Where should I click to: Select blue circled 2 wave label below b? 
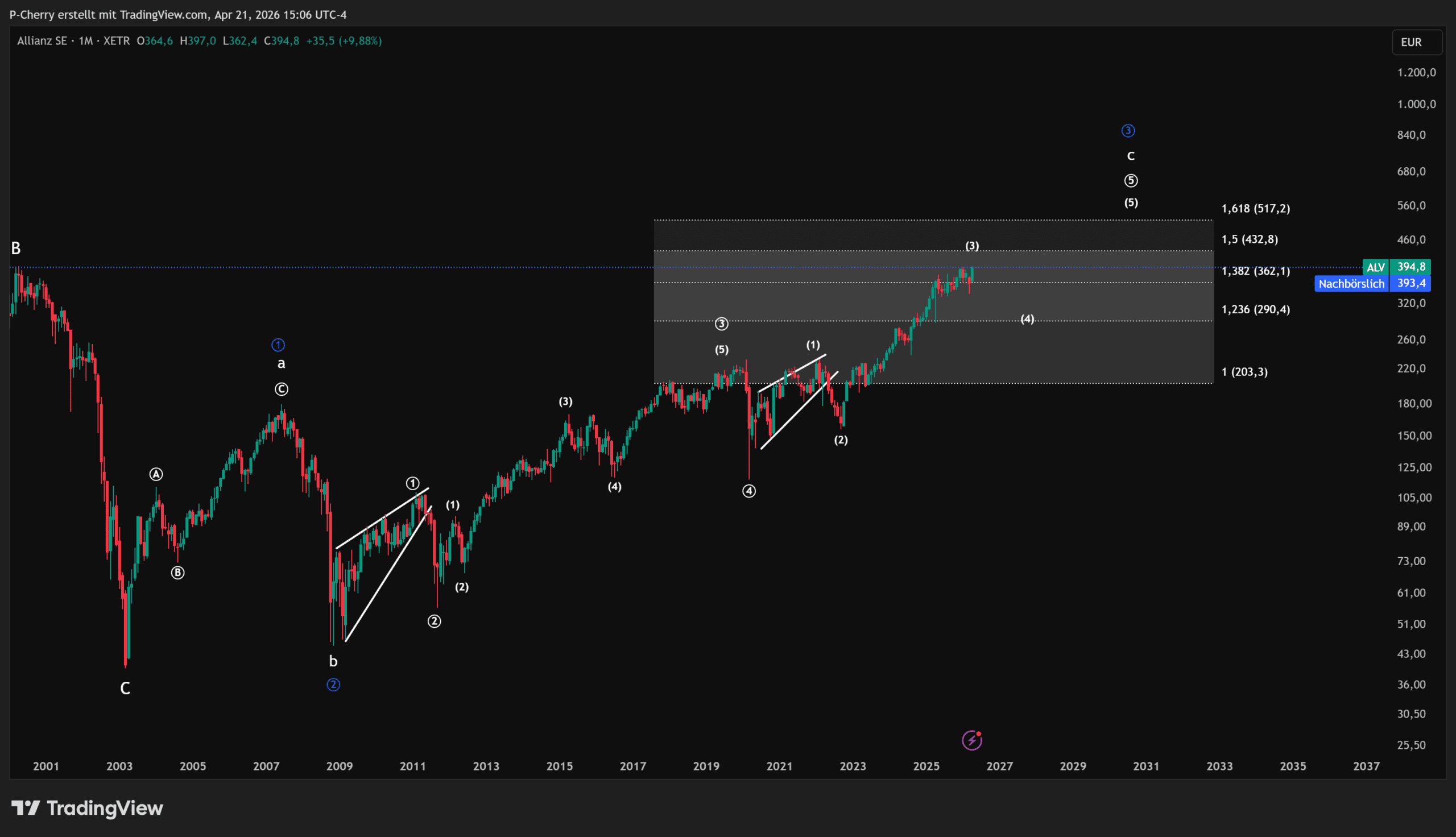333,685
